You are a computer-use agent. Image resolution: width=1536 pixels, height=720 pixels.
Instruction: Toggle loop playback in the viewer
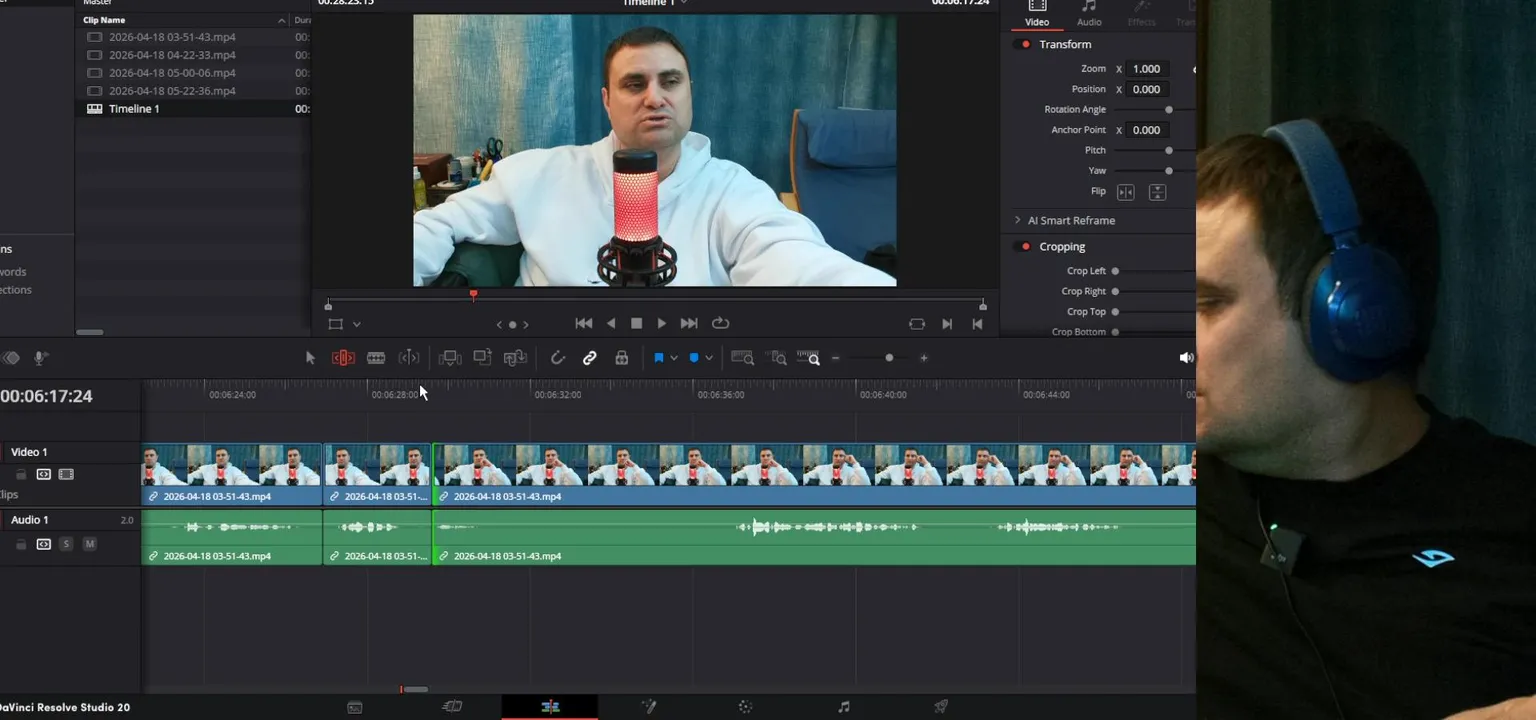(720, 323)
